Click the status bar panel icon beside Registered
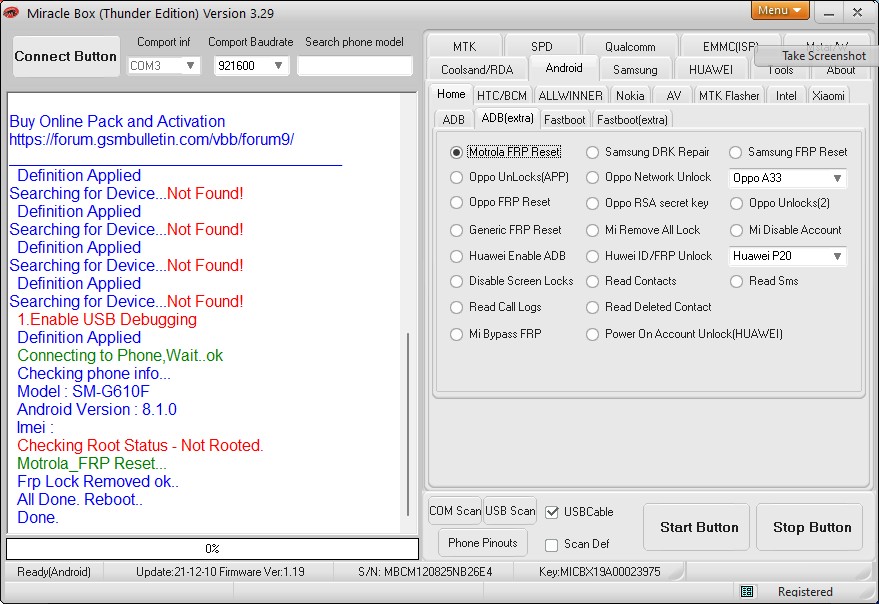879x604 pixels. coord(747,592)
